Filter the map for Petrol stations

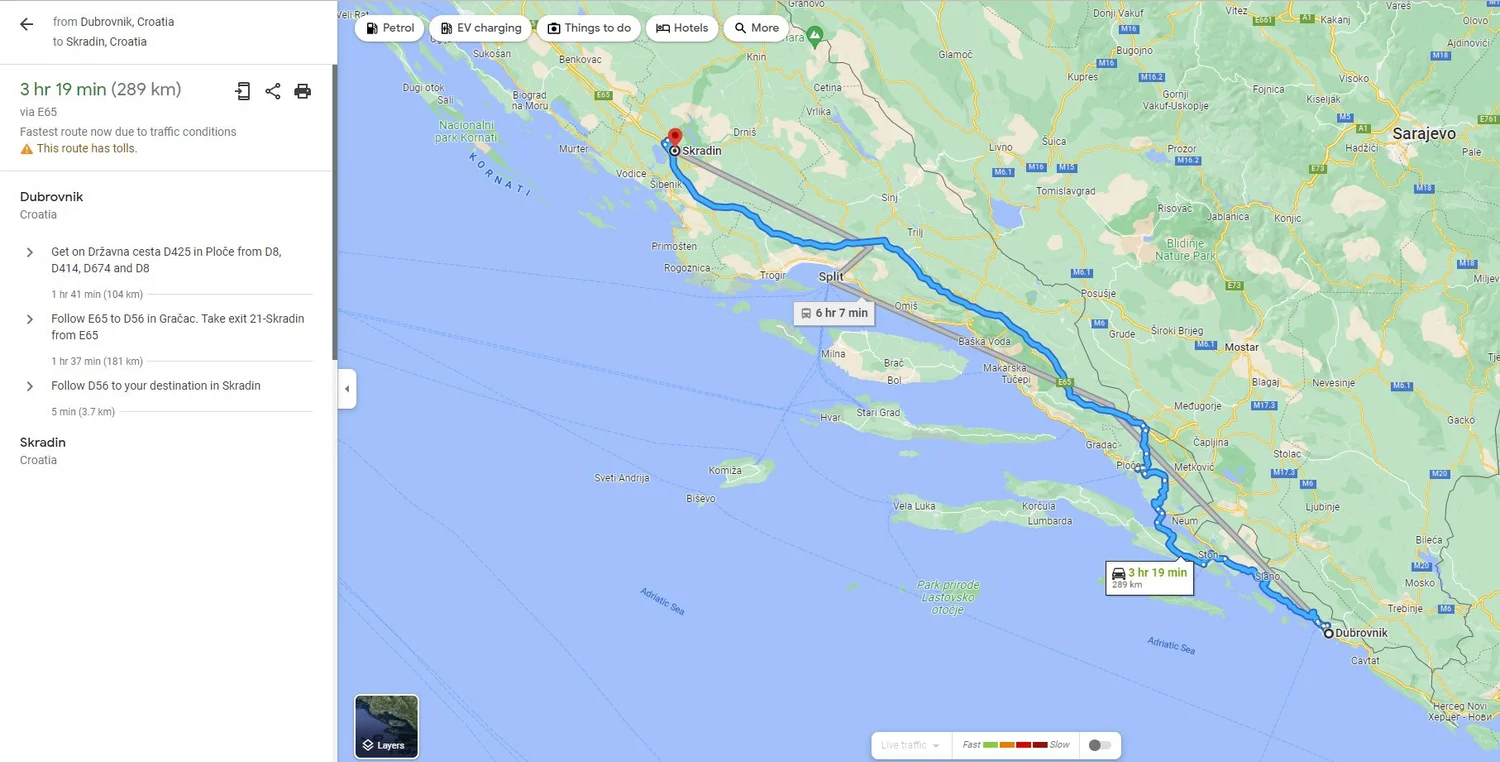pyautogui.click(x=389, y=28)
